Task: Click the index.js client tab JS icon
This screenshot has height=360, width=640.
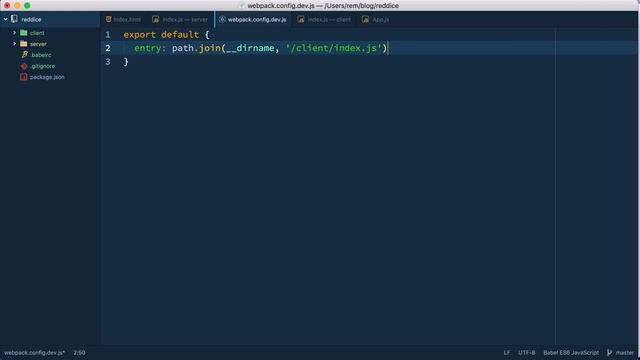Action: point(301,19)
